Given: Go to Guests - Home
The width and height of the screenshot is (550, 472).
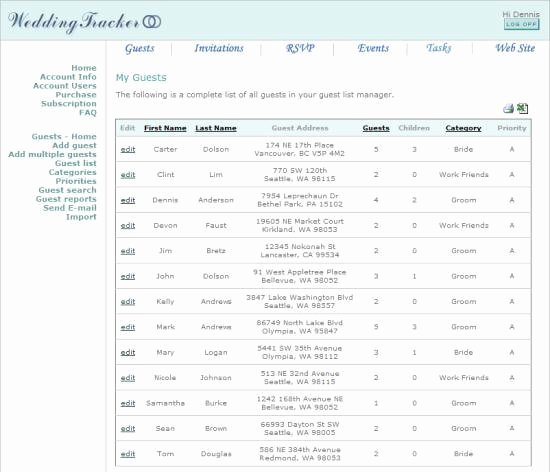Looking at the screenshot, I should click(x=64, y=136).
